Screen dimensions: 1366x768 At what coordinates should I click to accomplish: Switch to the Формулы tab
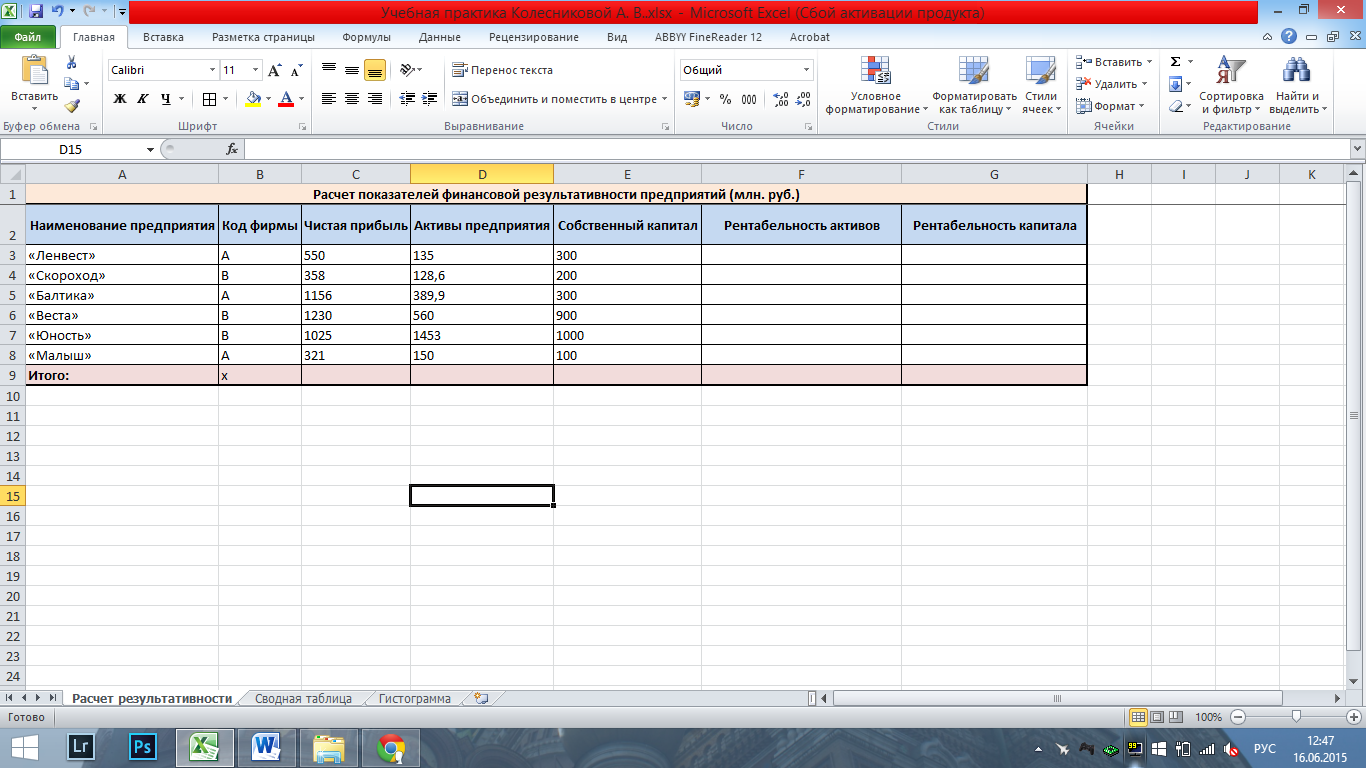(366, 37)
